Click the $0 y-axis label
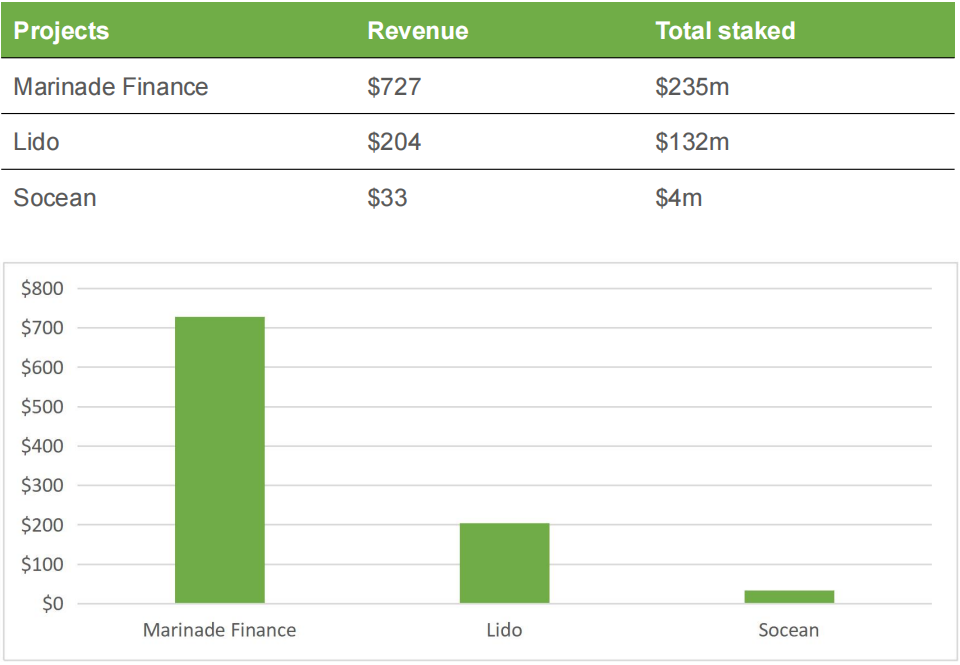This screenshot has height=665, width=960. (x=53, y=604)
